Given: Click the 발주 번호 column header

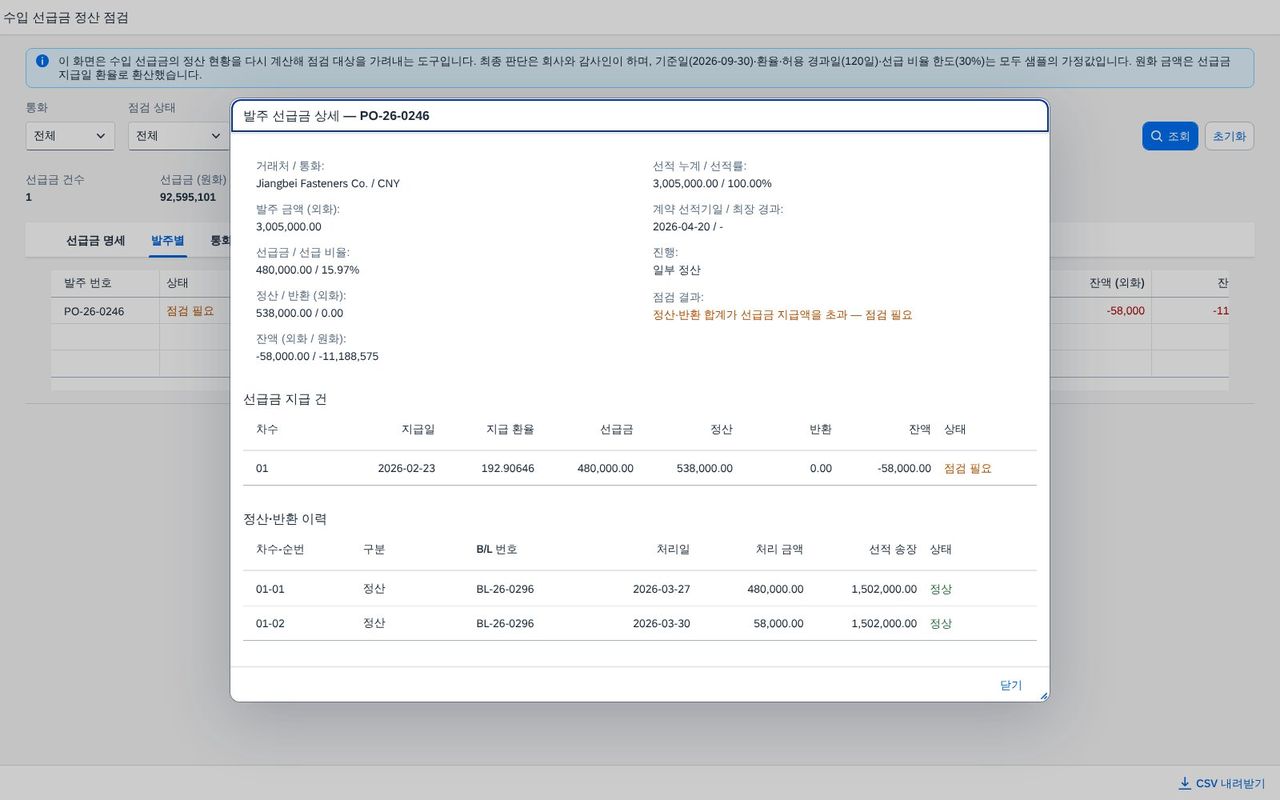Looking at the screenshot, I should click(89, 283).
